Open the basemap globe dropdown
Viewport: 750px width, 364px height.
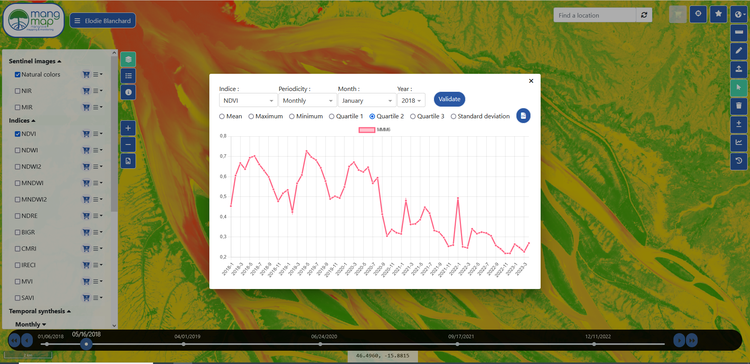pos(739,14)
